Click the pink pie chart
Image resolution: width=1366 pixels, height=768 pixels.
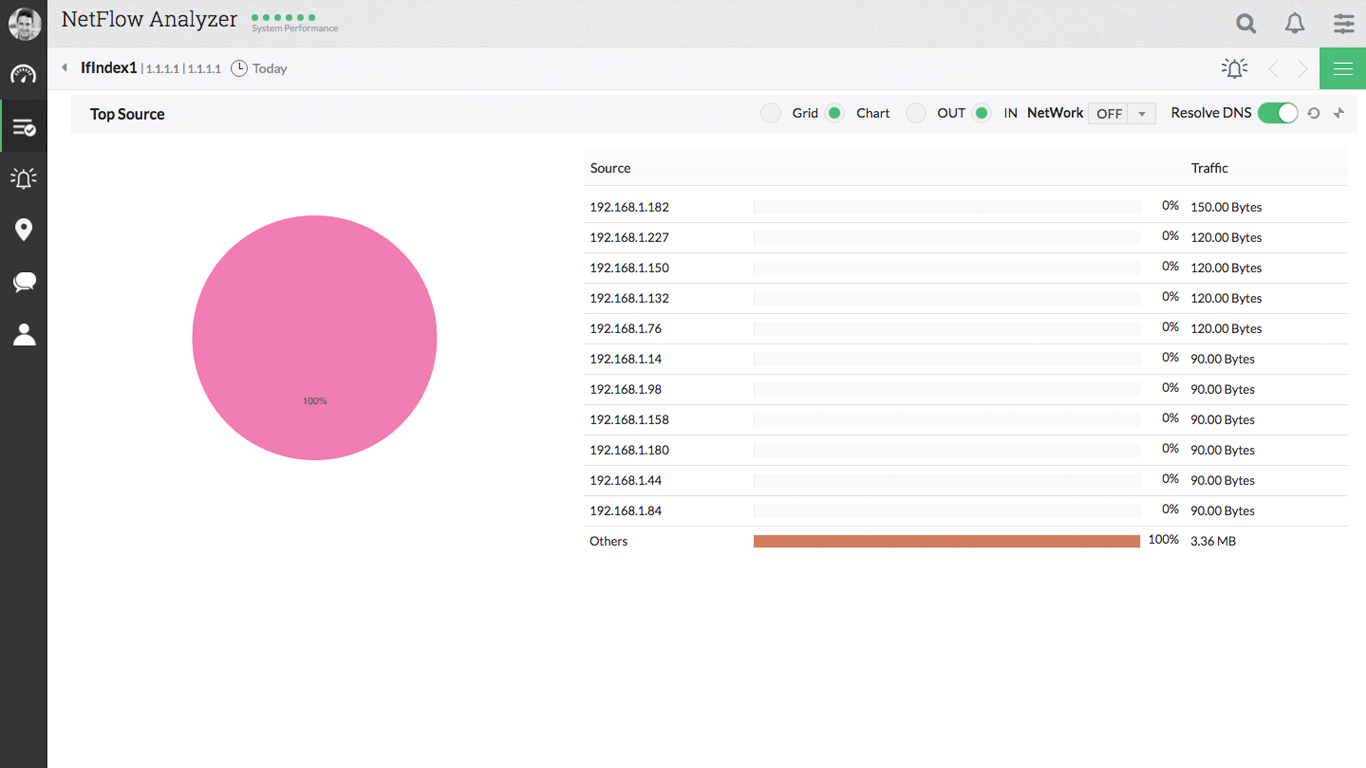(315, 338)
